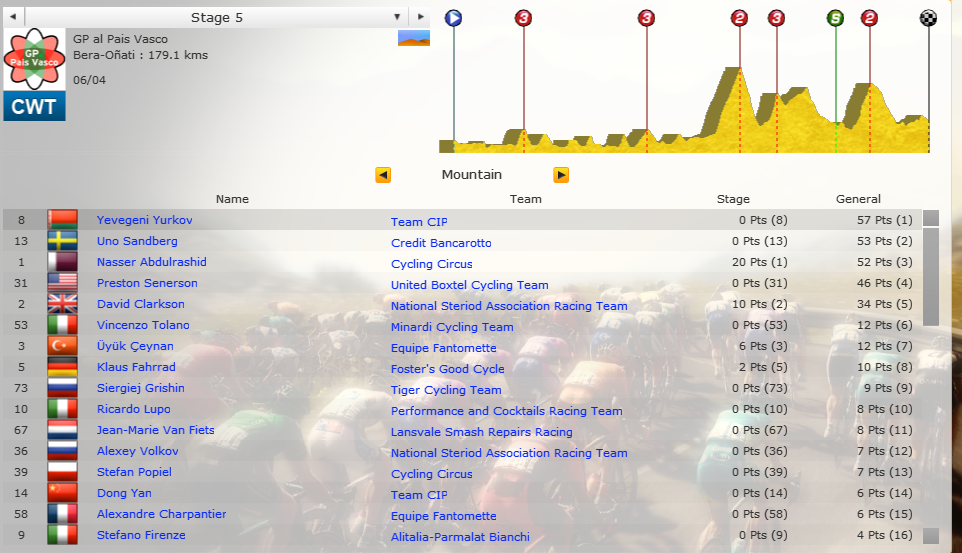The image size is (962, 553).
Task: Sort the table by Stage column
Action: click(733, 199)
